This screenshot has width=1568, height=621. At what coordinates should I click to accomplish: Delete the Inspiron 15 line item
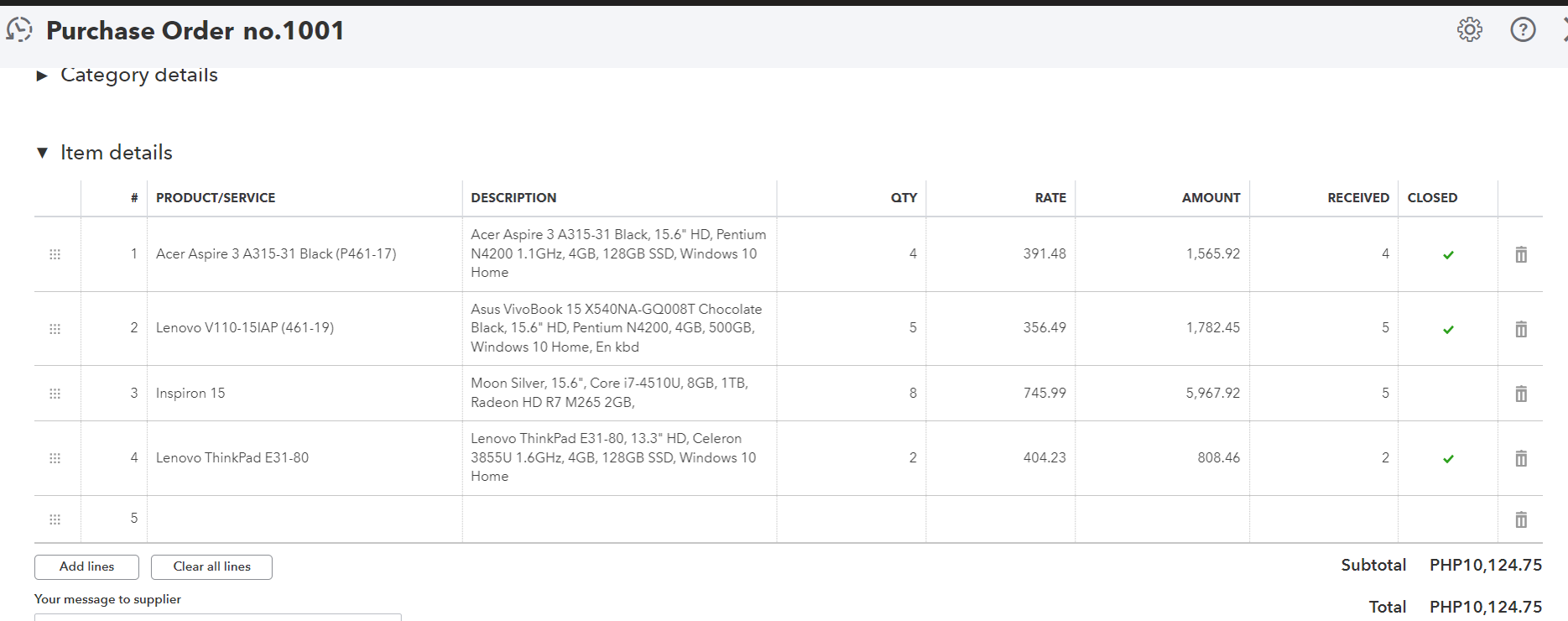[x=1520, y=394]
